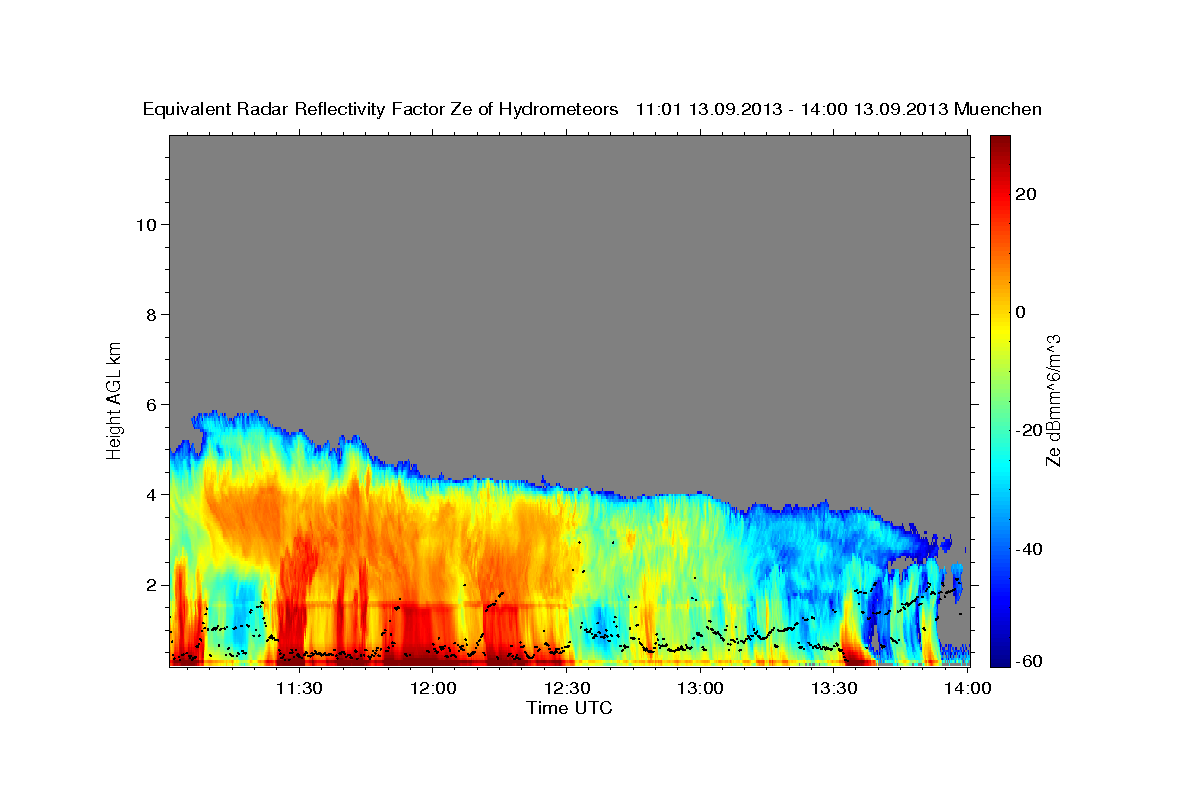
Task: Click the '13:00' time tick label
Action: 700,688
